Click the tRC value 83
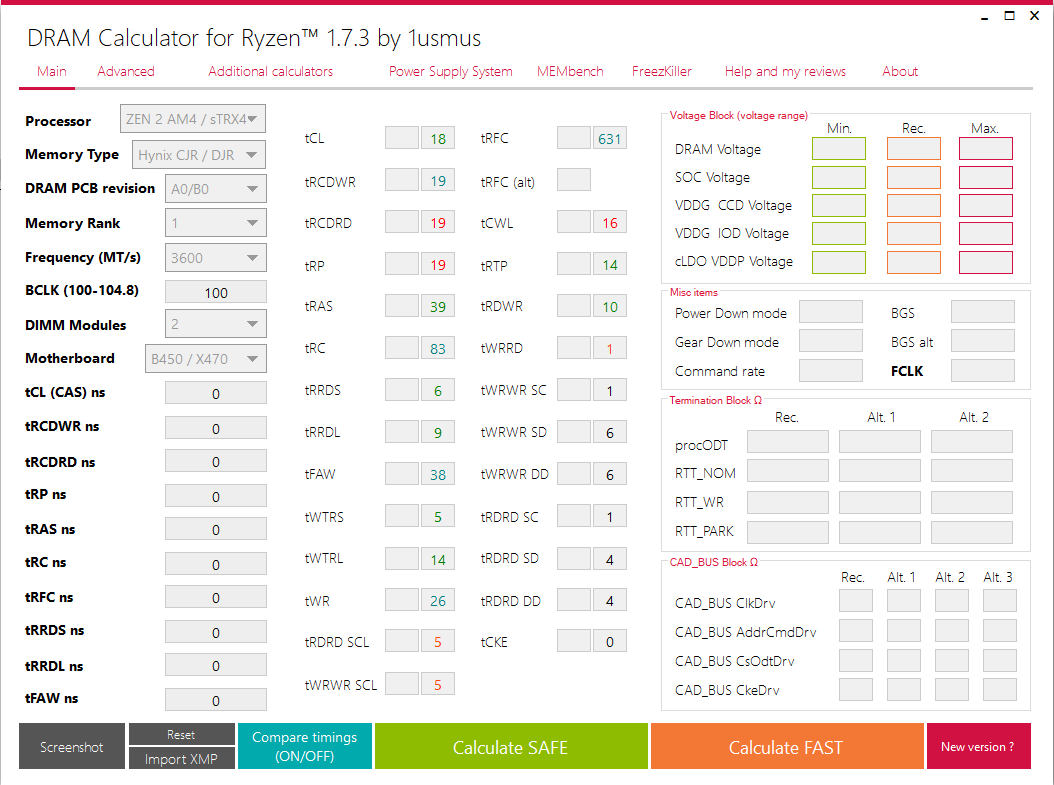The height and width of the screenshot is (785, 1054). point(438,348)
